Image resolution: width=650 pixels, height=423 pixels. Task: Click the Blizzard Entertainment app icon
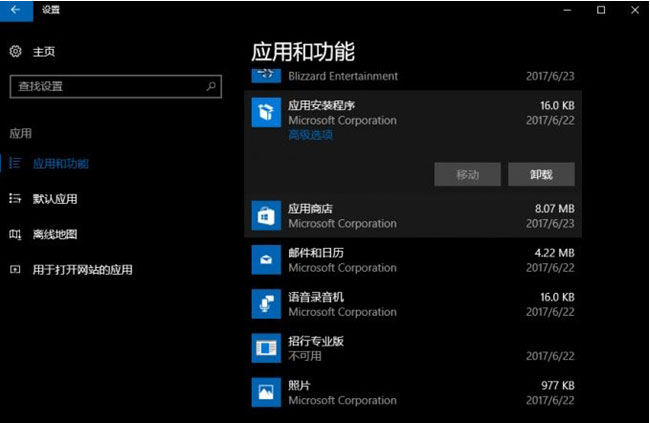point(266,75)
